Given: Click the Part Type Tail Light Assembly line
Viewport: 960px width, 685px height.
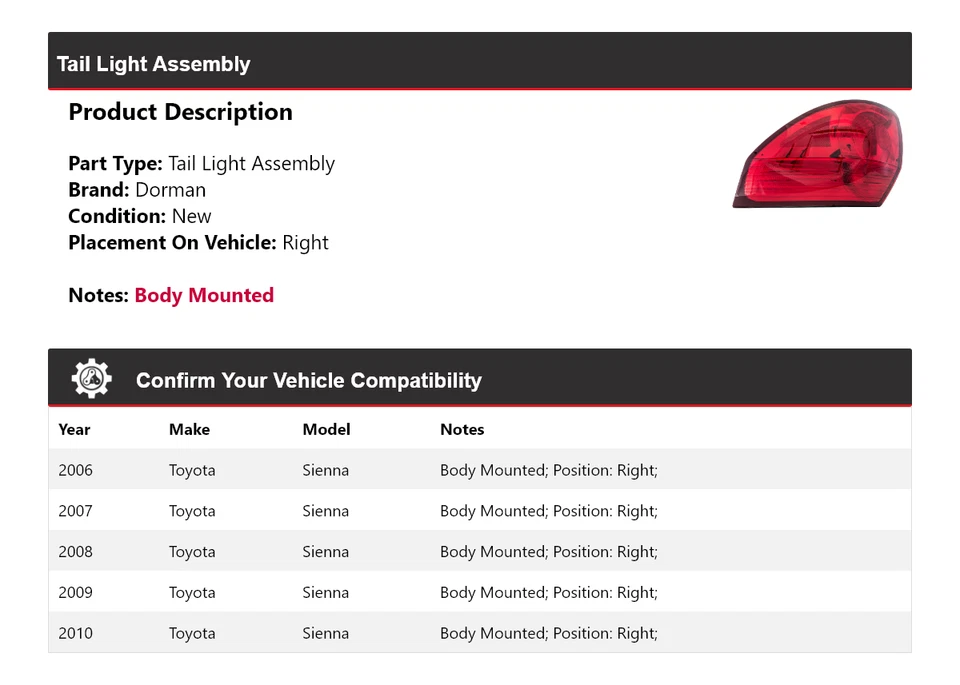Looking at the screenshot, I should click(201, 164).
